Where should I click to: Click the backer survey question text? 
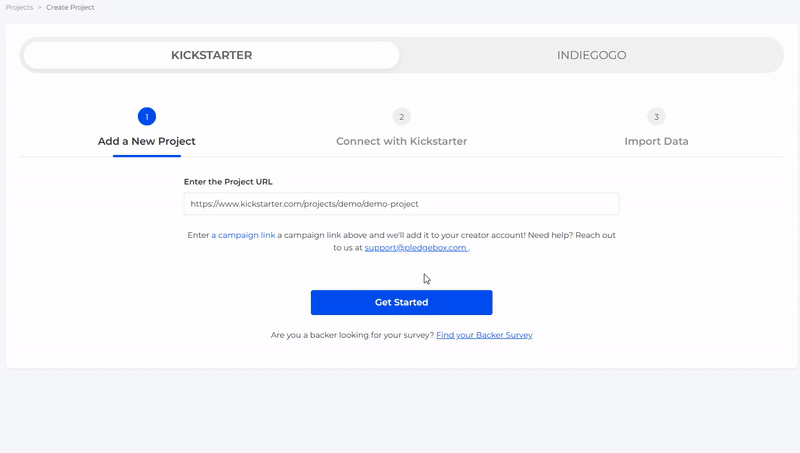[x=352, y=335]
